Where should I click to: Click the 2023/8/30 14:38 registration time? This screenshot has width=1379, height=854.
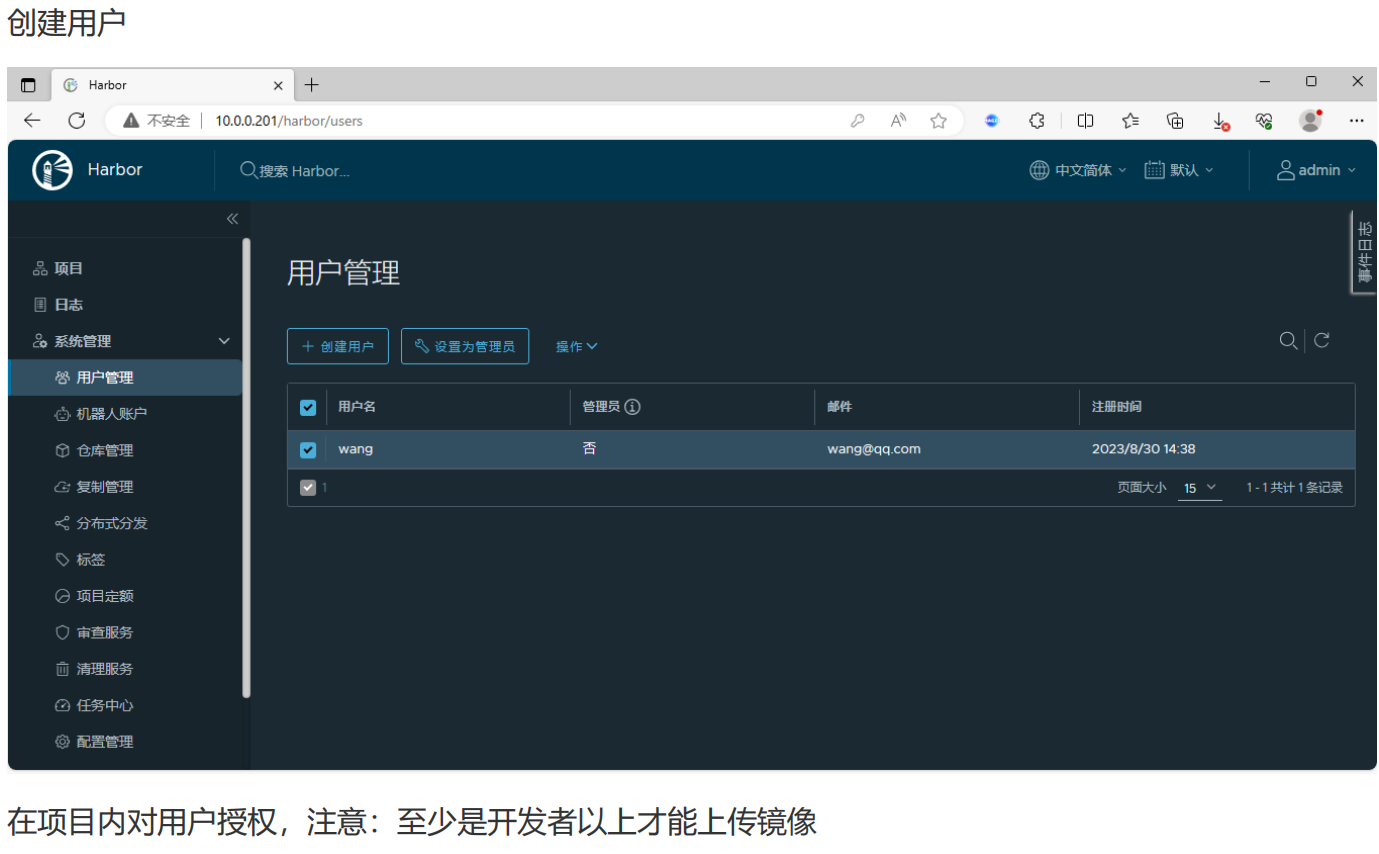[x=1144, y=449]
